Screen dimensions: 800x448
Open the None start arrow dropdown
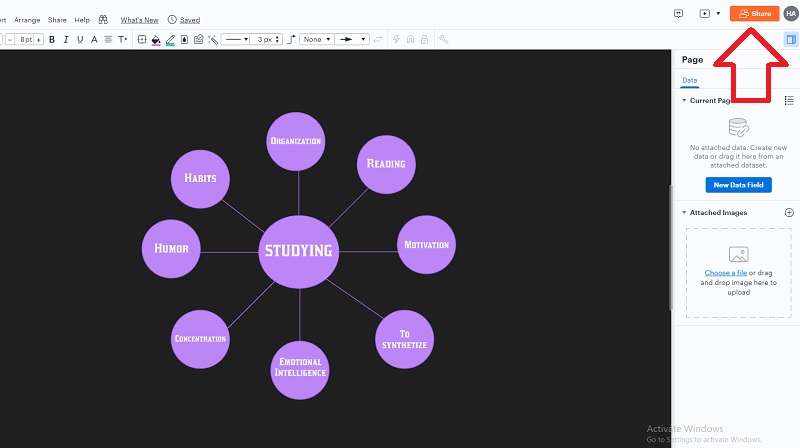click(317, 39)
